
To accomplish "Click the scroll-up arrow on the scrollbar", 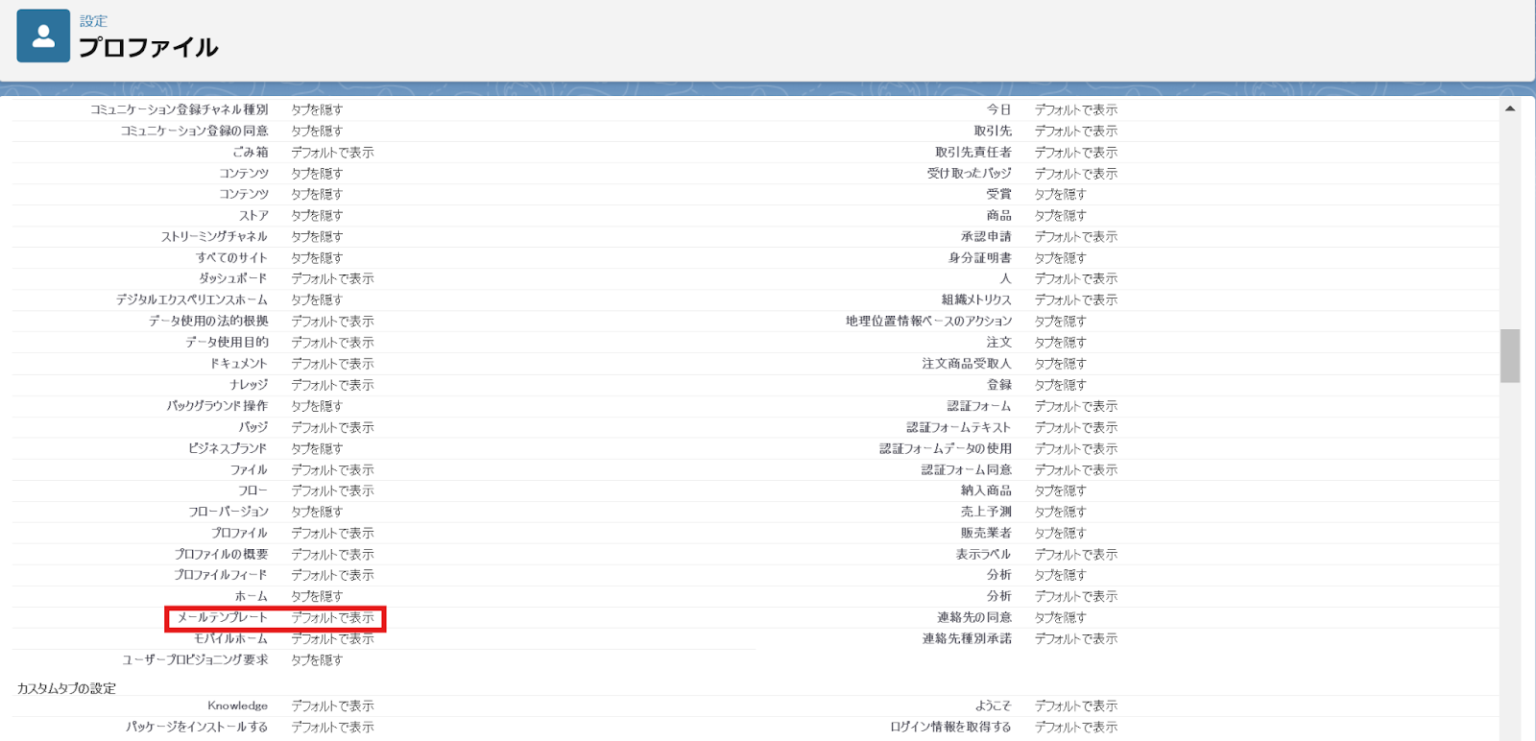I will pos(1509,109).
